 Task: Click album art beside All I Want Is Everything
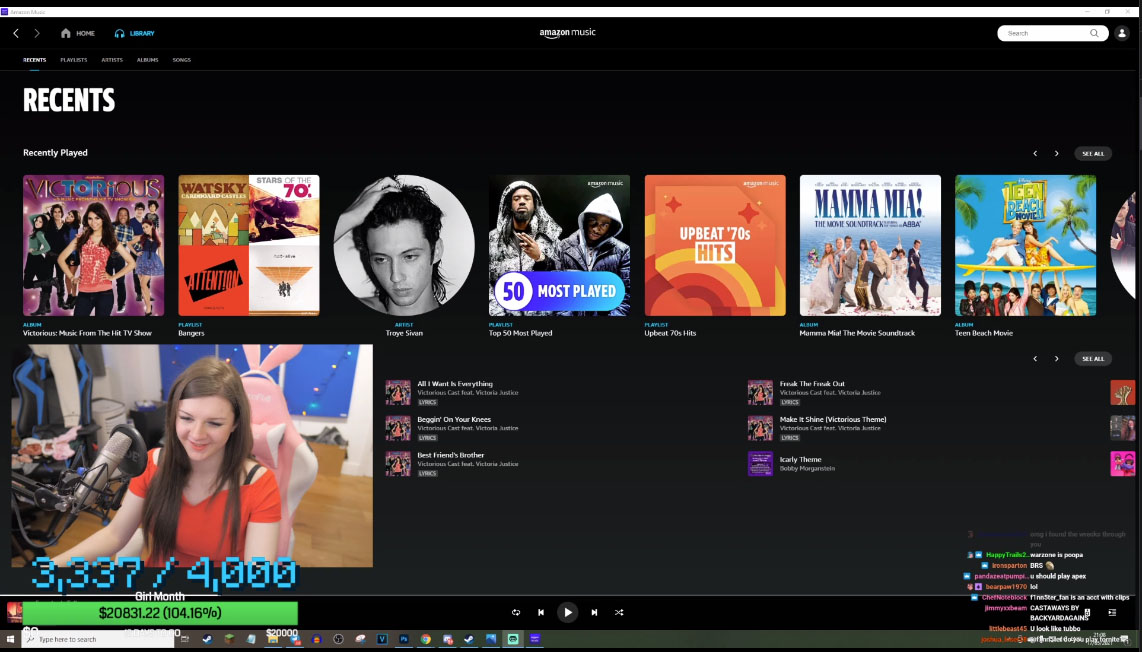[398, 393]
